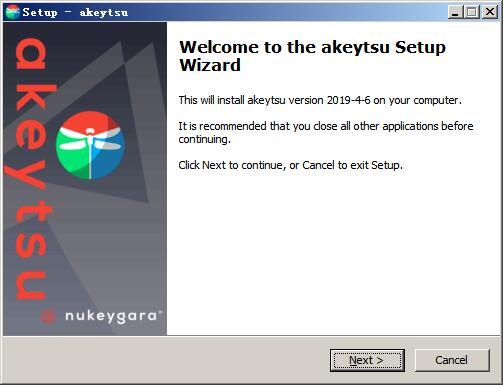Open the setup icon system menu
Screen dimensions: 503x385
click(13, 12)
